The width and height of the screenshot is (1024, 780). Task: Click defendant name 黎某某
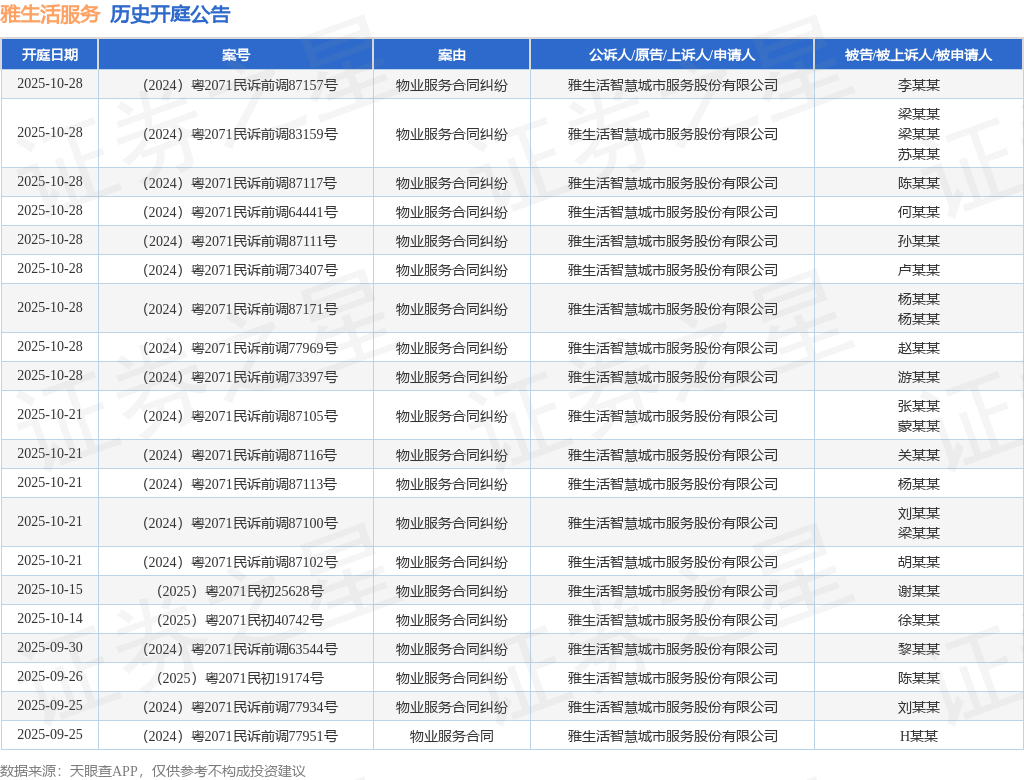(x=918, y=649)
